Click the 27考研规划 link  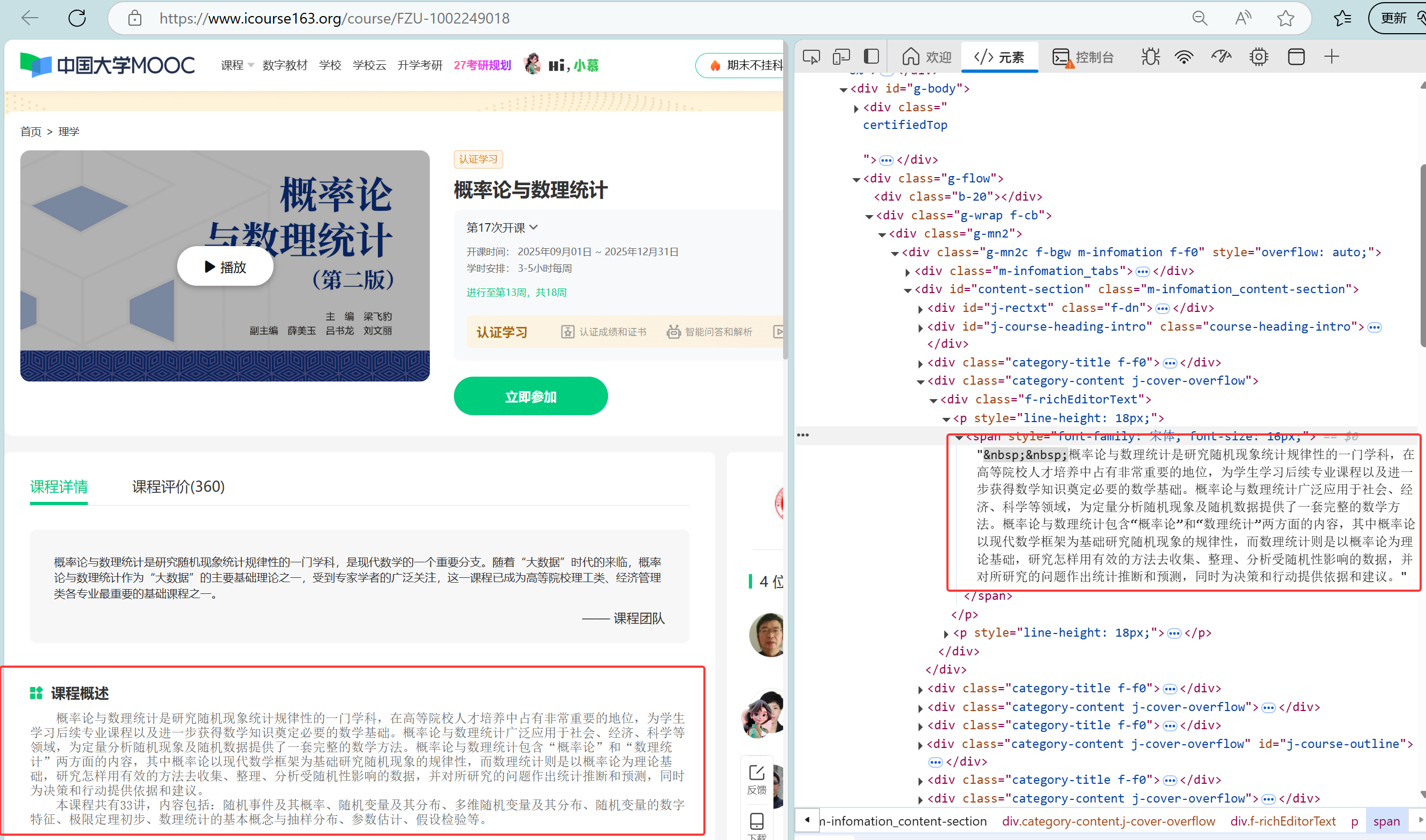(x=482, y=65)
